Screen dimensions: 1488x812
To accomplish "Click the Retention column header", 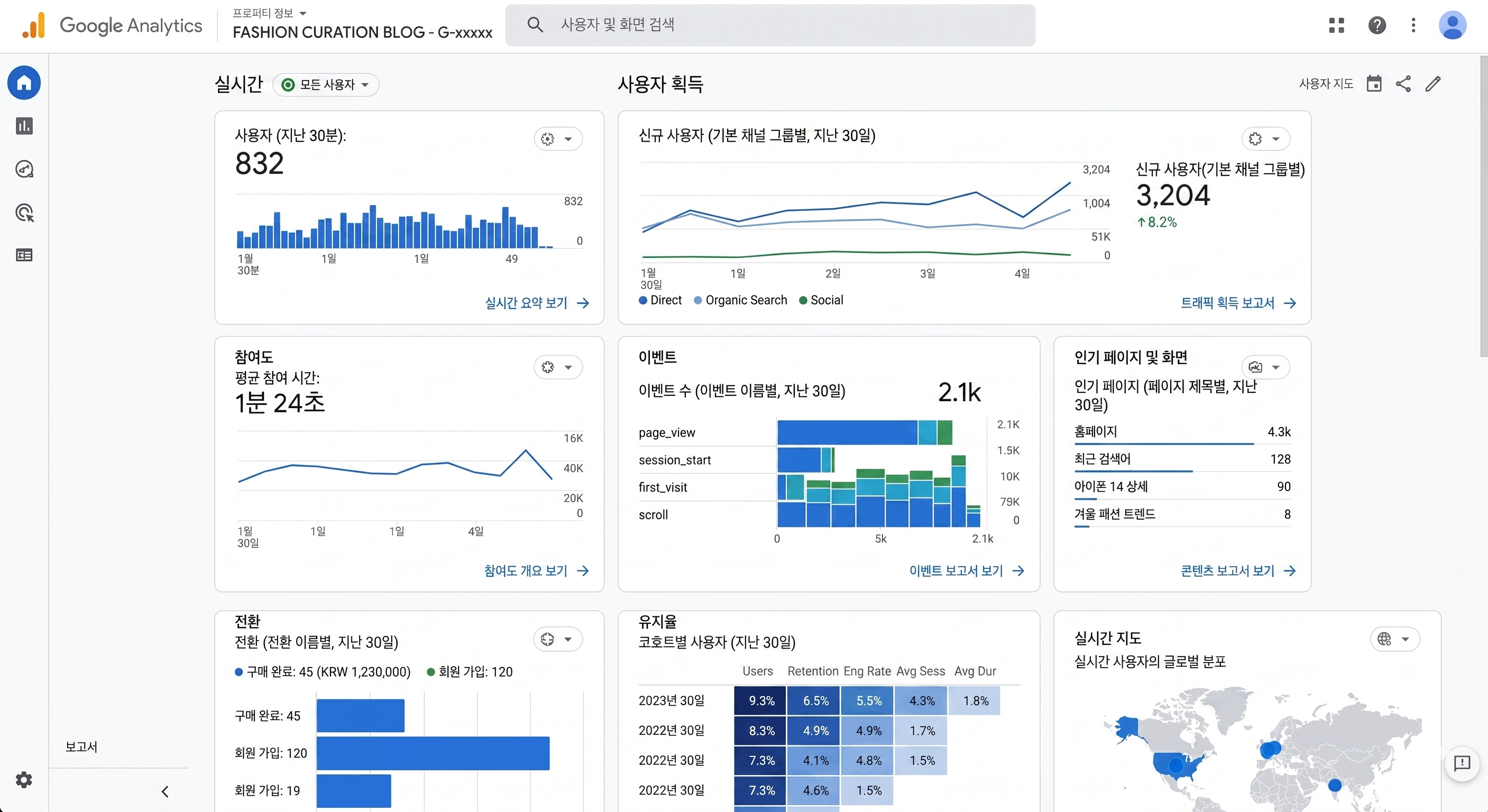I will tap(813, 671).
